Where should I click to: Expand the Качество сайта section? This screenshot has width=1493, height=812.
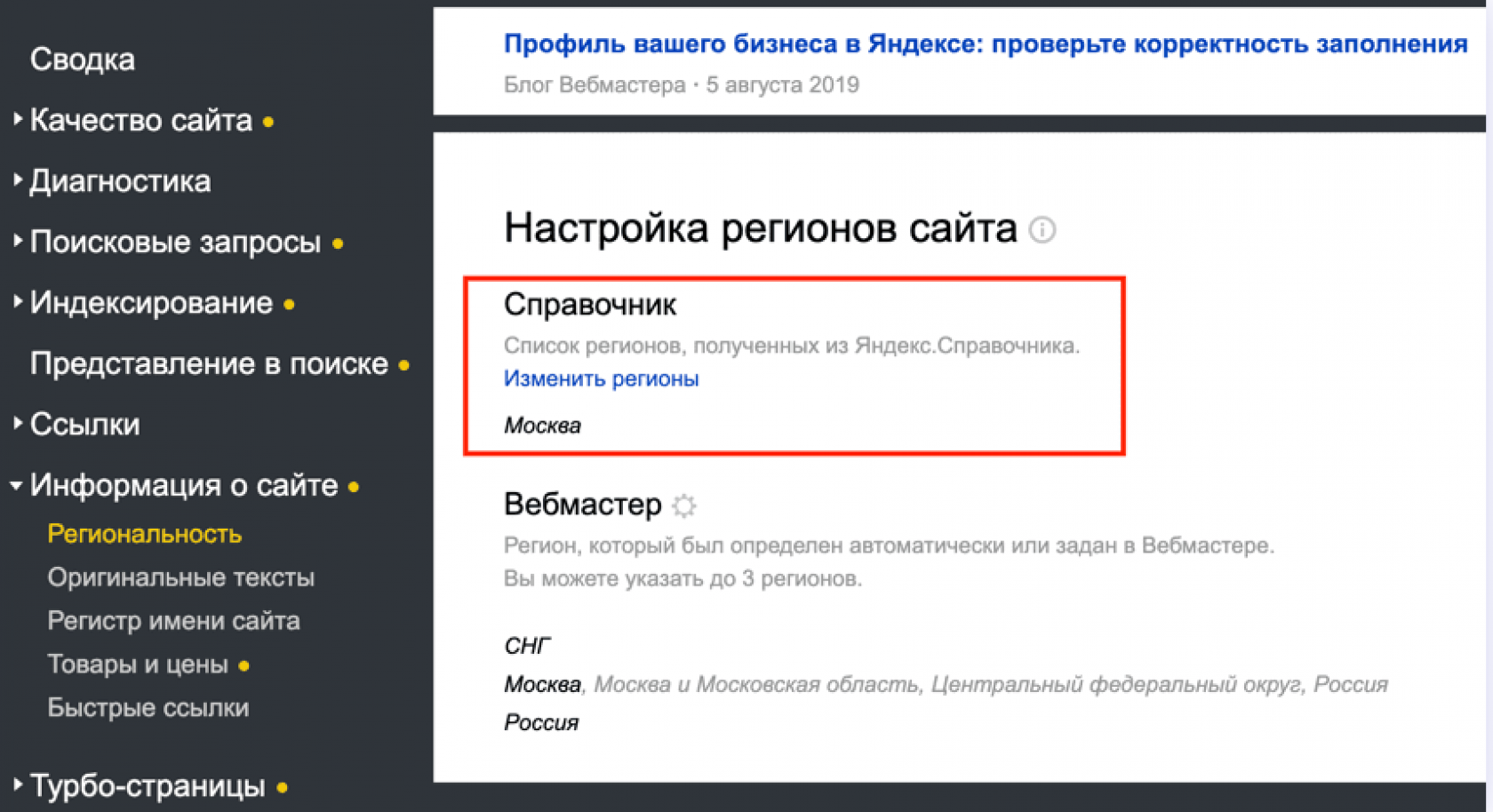click(x=140, y=121)
